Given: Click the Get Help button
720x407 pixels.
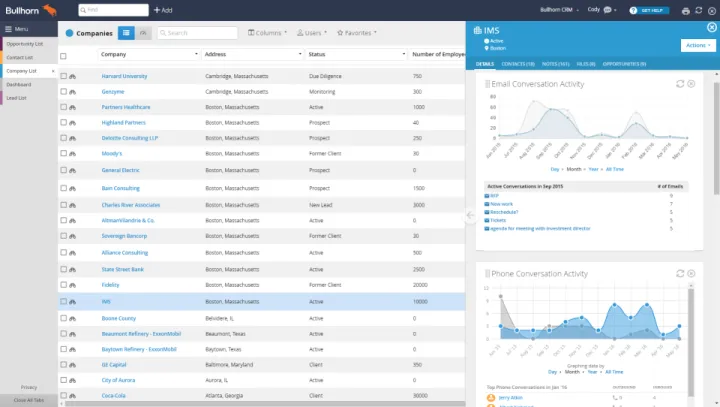Looking at the screenshot, I should coord(651,10).
